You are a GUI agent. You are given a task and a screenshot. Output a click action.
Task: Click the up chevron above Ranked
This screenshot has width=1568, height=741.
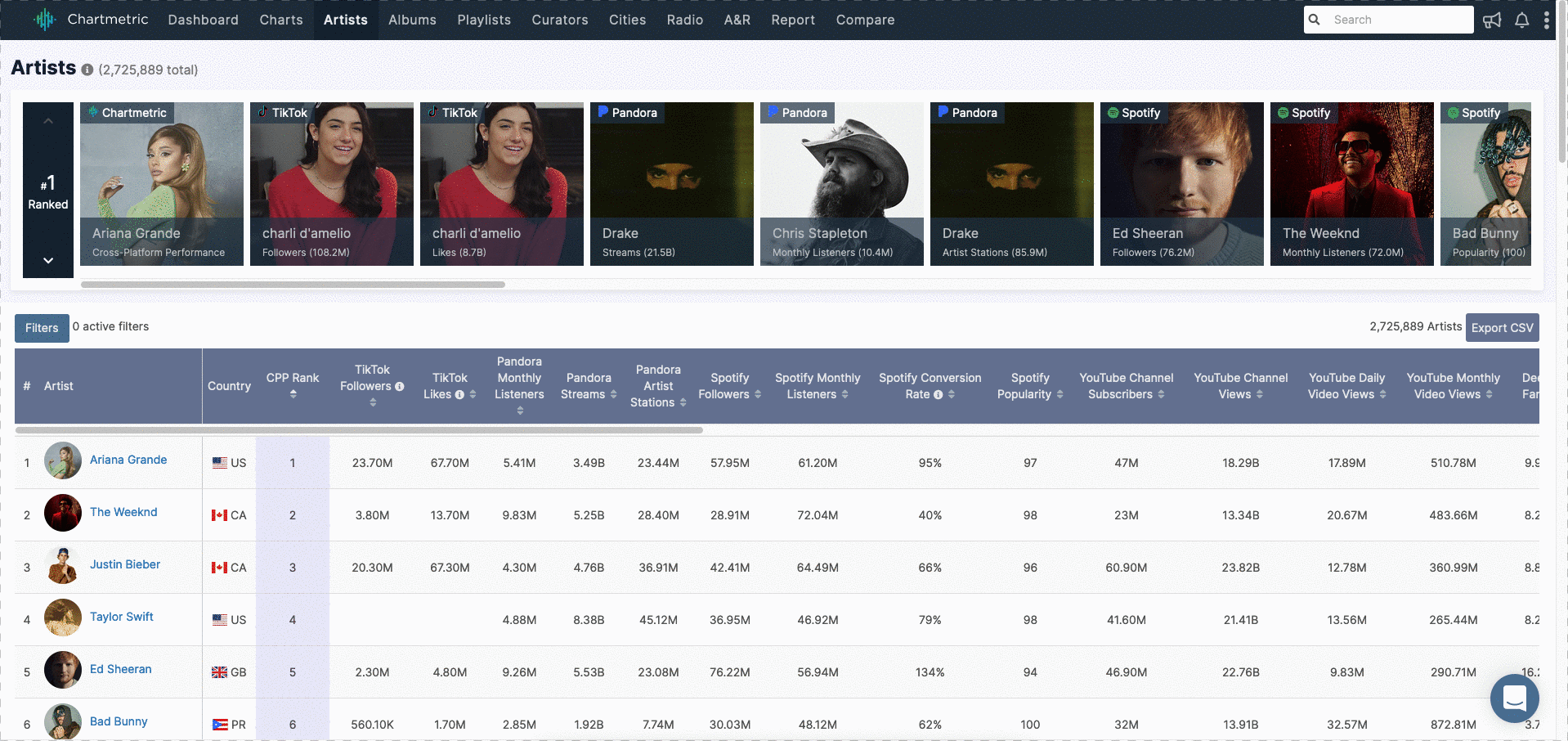[48, 121]
